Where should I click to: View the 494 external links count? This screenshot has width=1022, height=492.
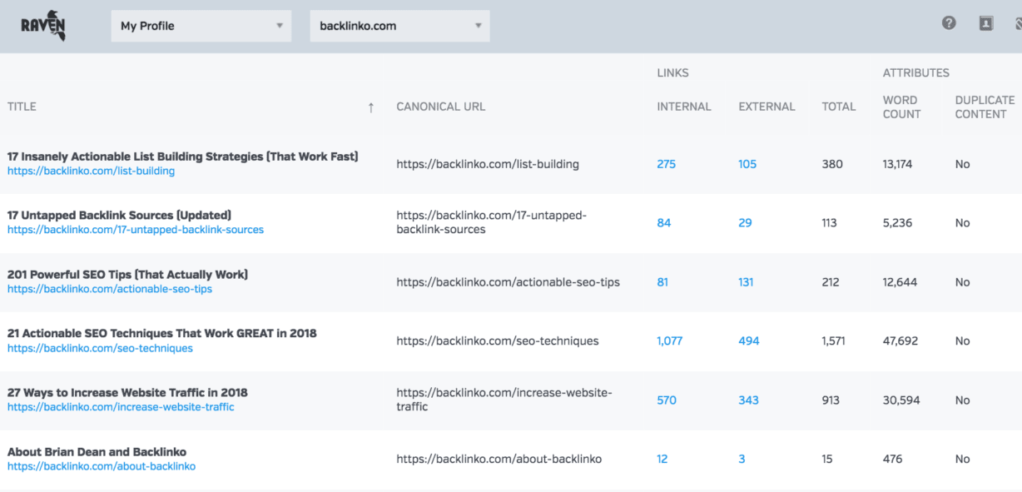(749, 341)
